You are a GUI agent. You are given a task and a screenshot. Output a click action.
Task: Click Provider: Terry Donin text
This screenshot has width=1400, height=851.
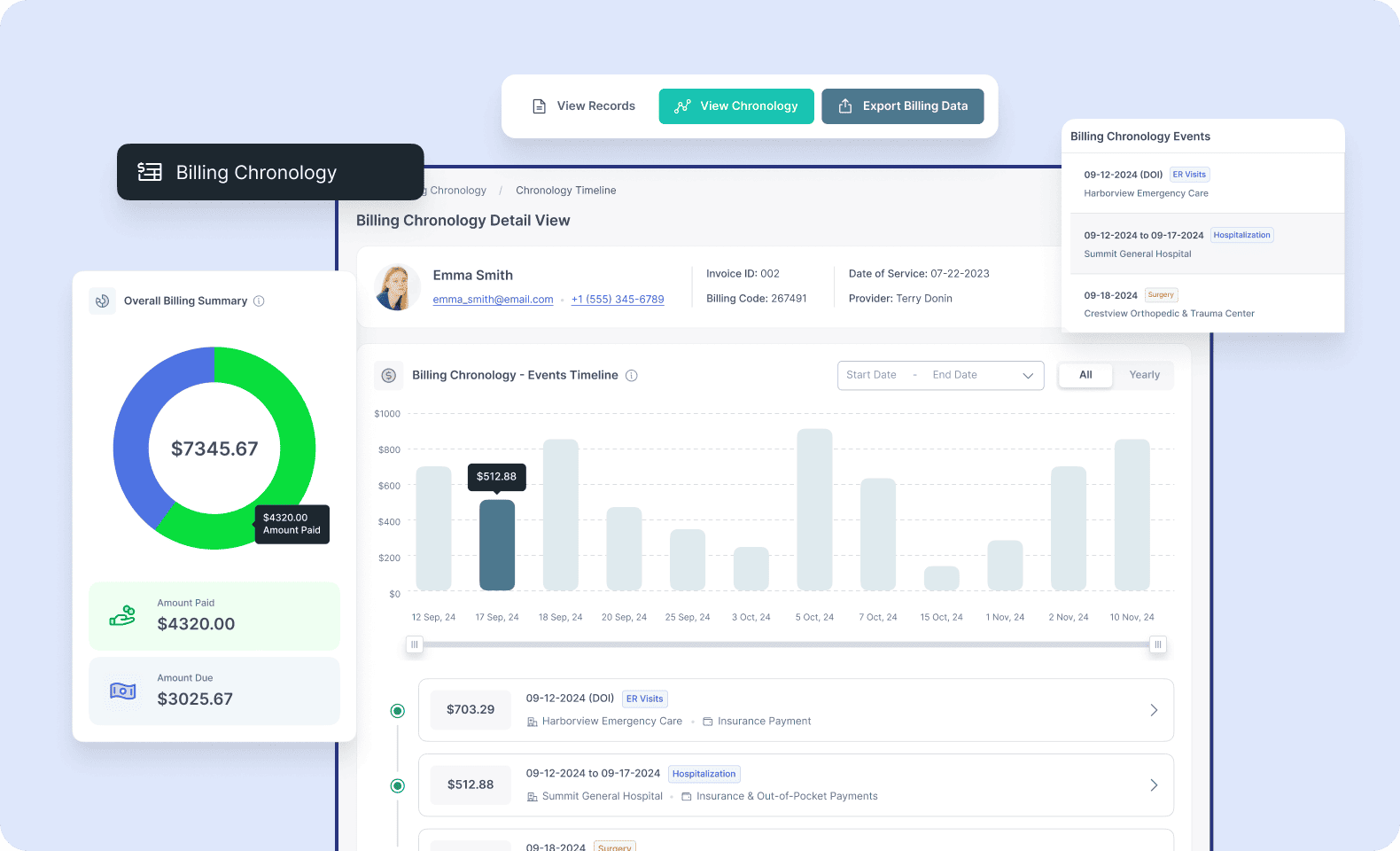900,299
